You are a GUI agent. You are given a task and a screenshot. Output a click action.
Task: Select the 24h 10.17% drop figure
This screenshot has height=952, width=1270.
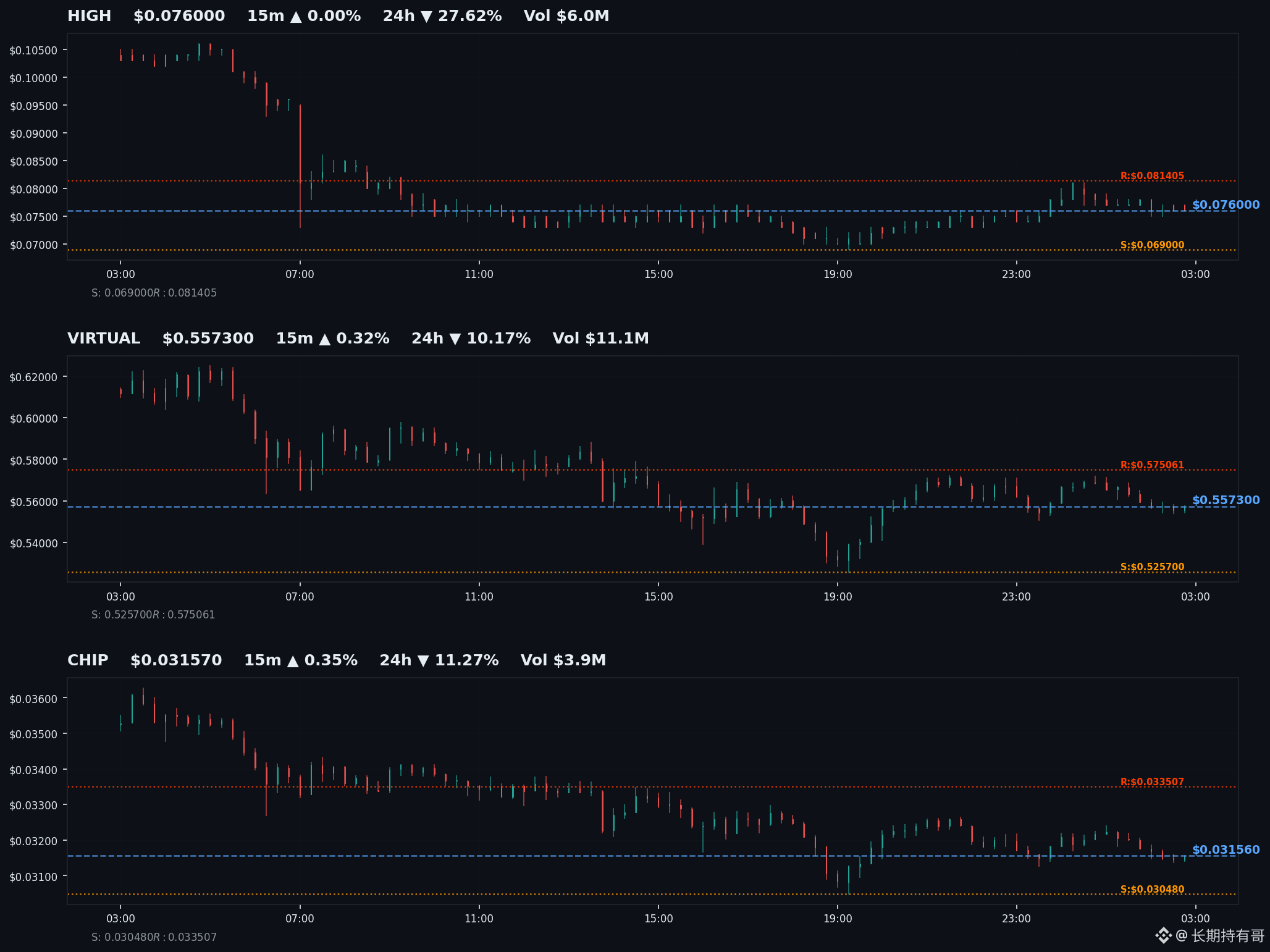[x=471, y=339]
